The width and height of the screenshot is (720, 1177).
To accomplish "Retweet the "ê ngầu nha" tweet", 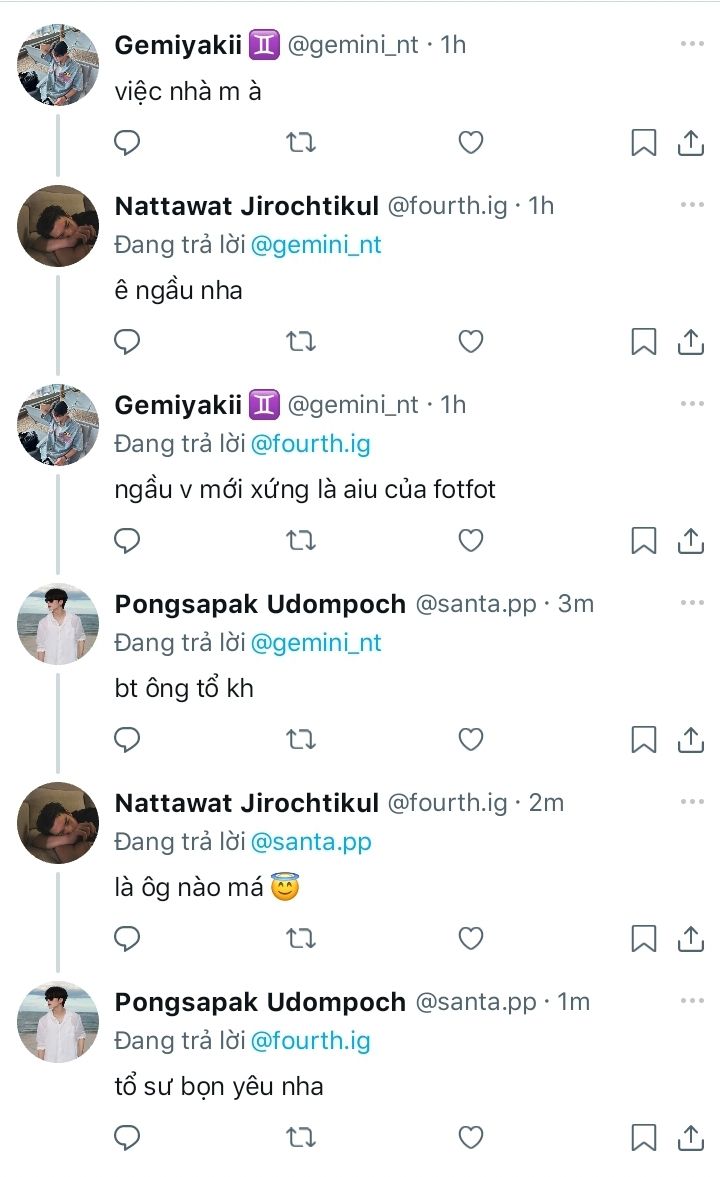I will tap(300, 343).
